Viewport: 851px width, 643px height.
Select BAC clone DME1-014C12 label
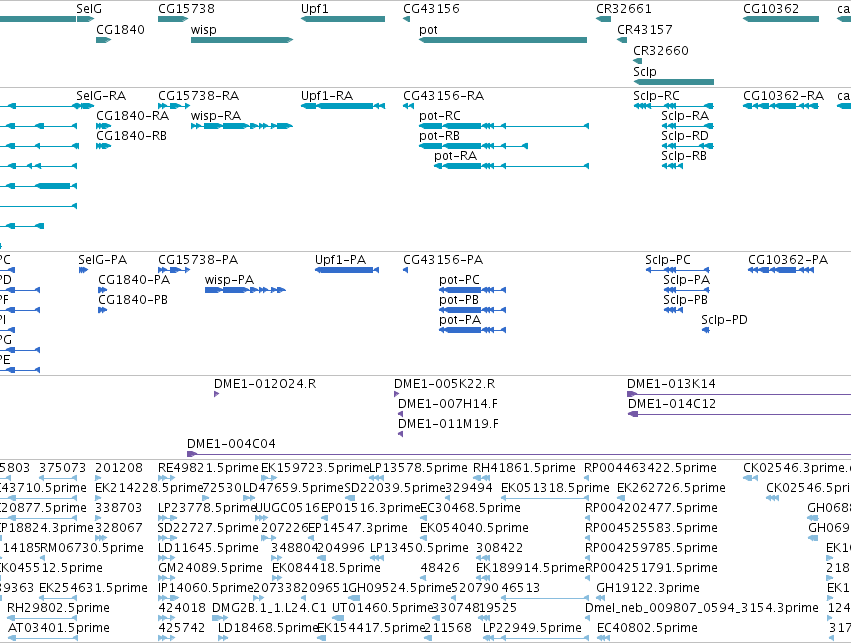(x=671, y=404)
